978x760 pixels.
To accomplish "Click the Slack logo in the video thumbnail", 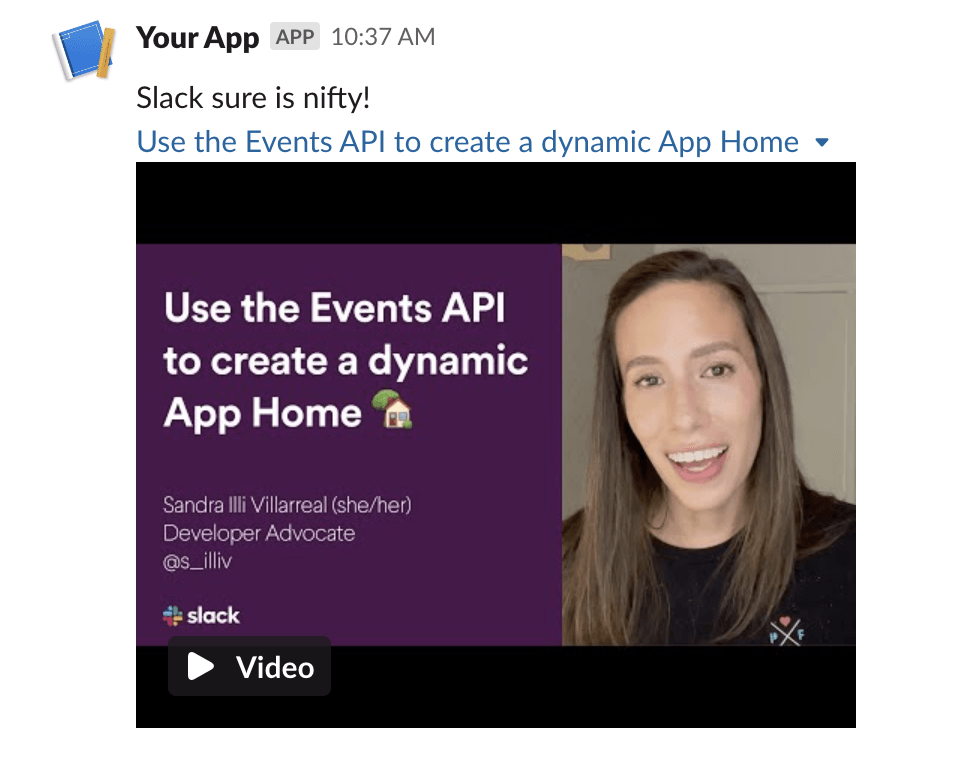I will point(200,616).
